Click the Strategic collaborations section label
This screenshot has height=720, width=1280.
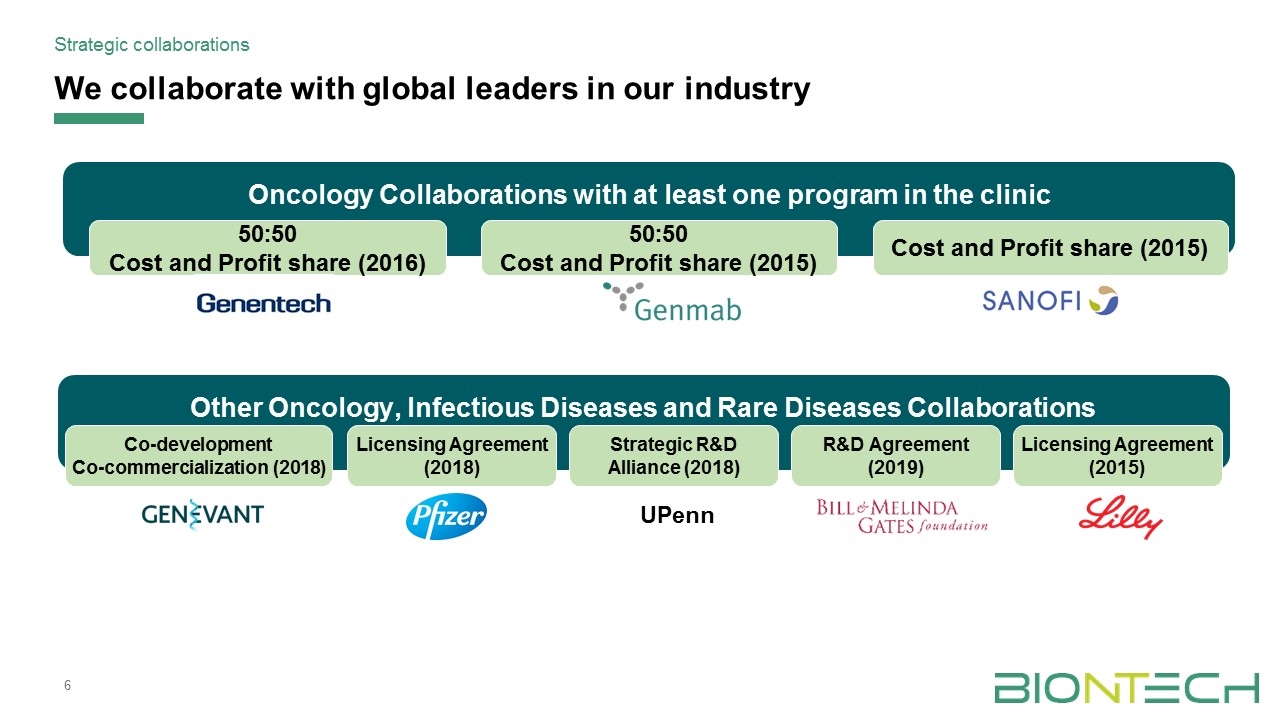[152, 45]
